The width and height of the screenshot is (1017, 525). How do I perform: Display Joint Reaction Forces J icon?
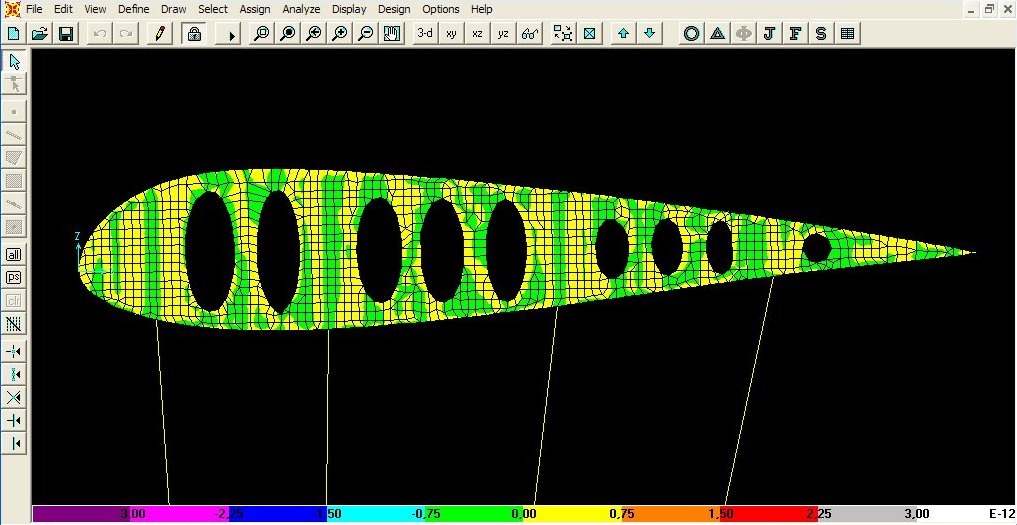click(x=769, y=33)
